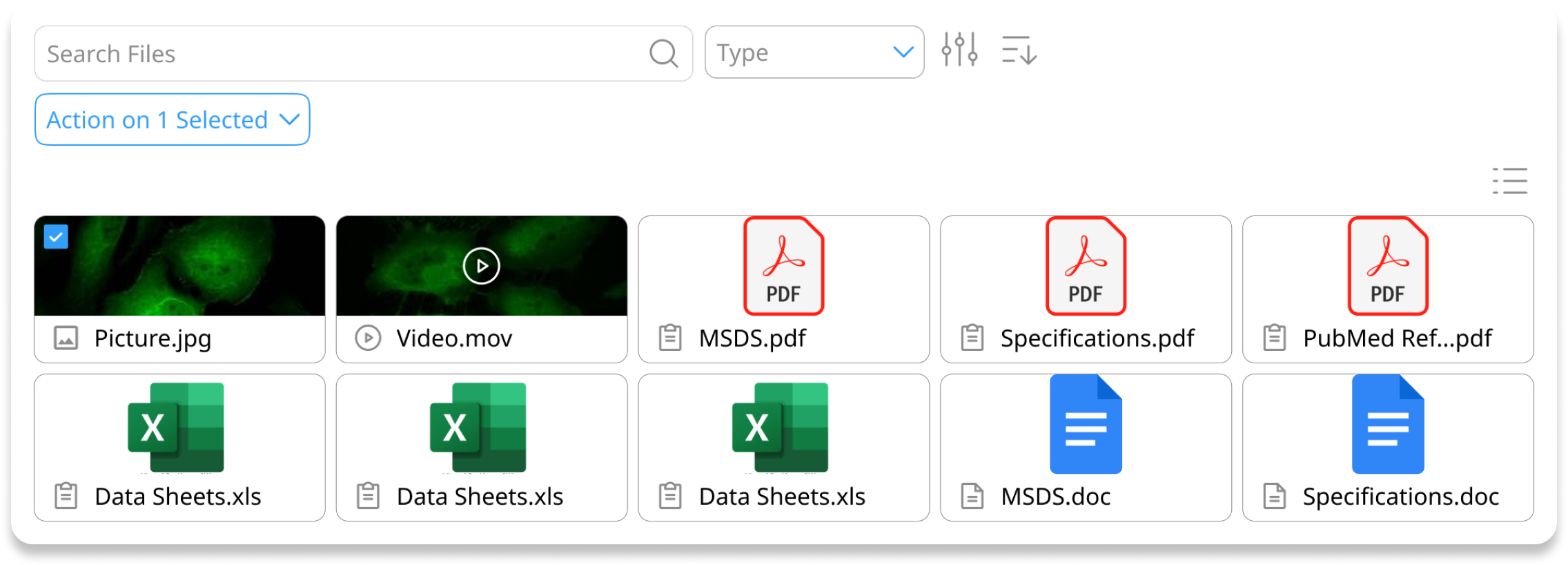Click the blue document icon of Specifications.doc
This screenshot has height=565, width=1568.
point(1389,424)
